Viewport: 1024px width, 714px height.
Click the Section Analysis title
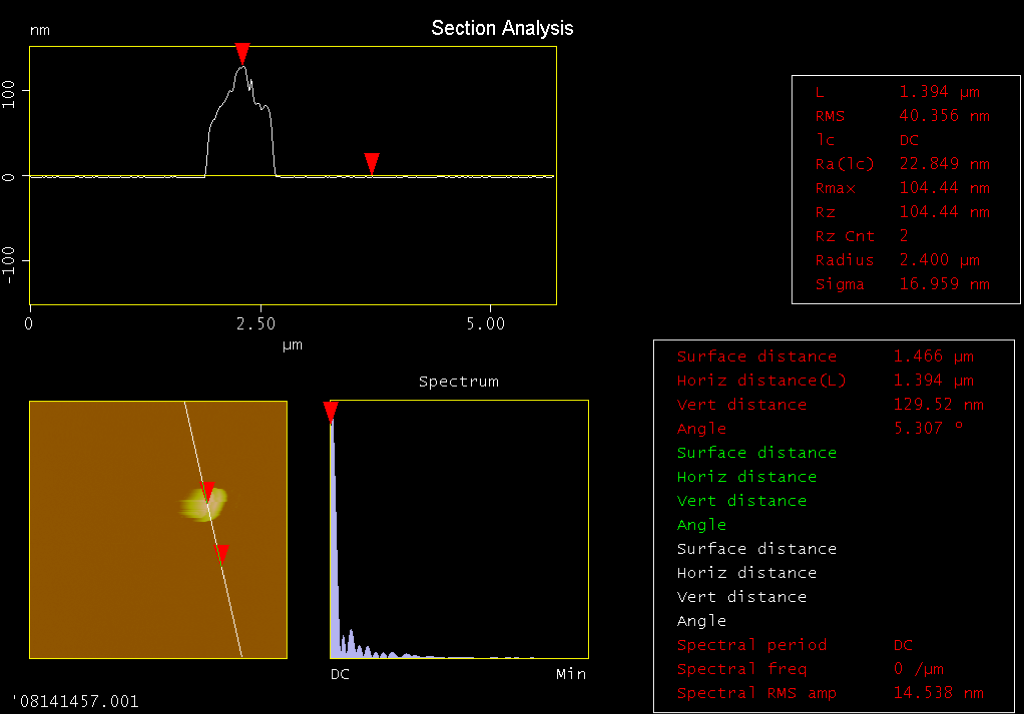click(x=502, y=28)
